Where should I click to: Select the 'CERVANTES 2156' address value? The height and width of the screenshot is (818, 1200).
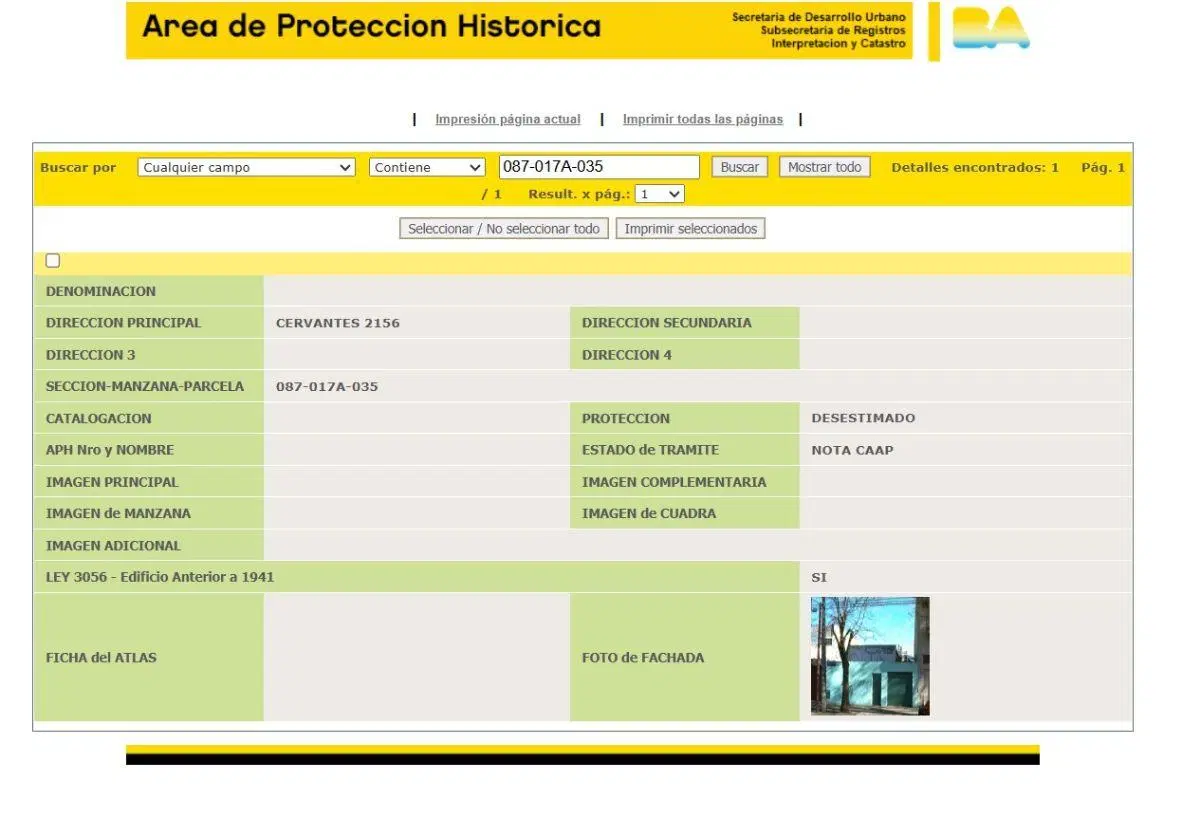tap(338, 323)
